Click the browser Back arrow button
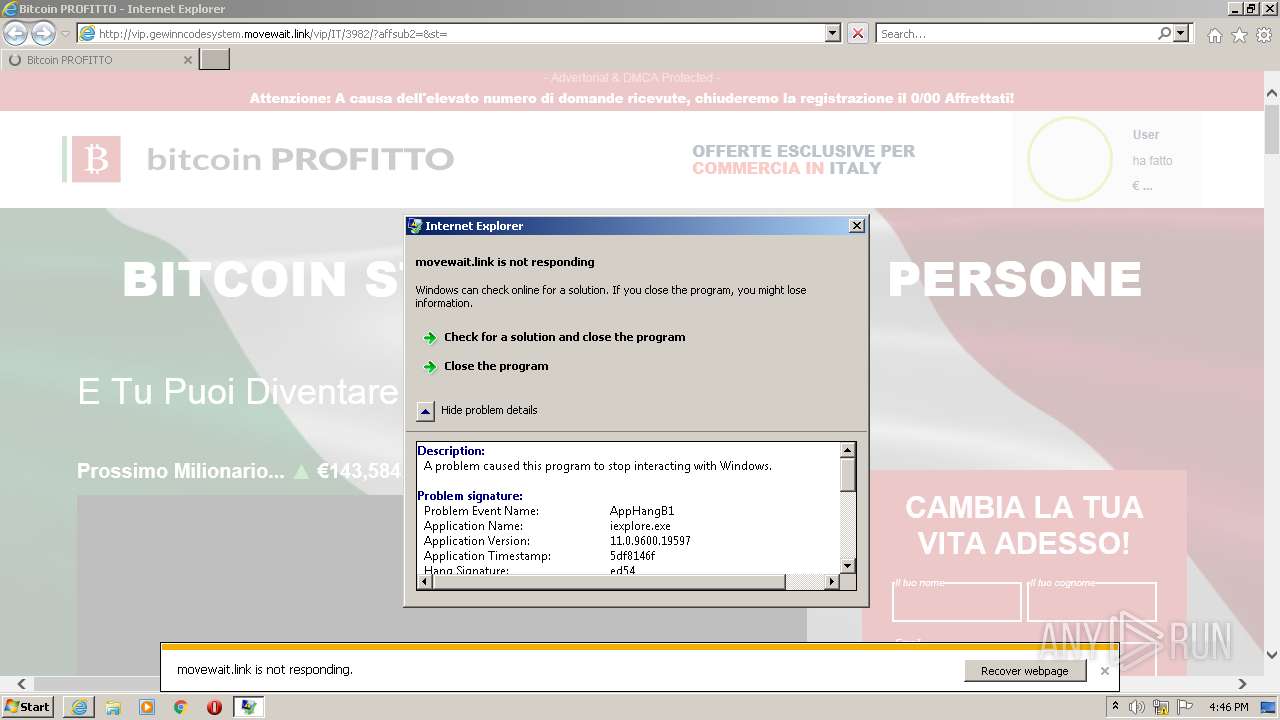 [x=15, y=33]
